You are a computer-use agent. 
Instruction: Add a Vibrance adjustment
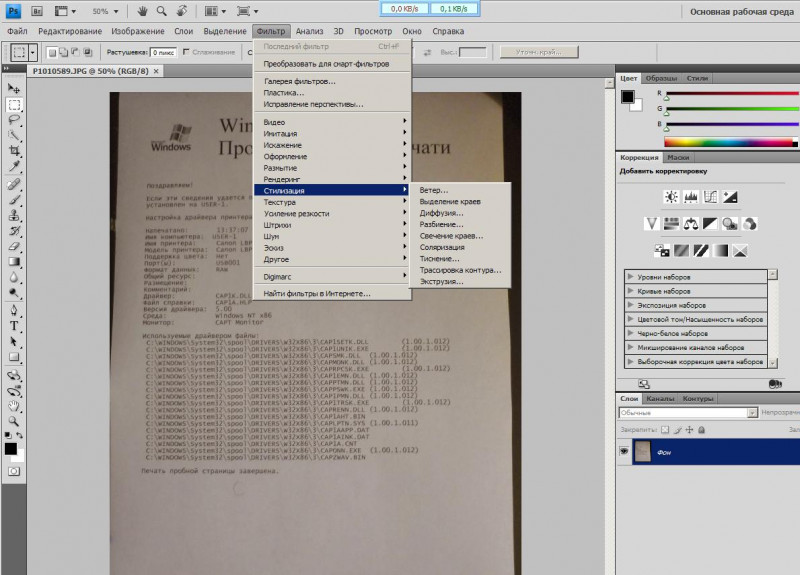coord(651,223)
